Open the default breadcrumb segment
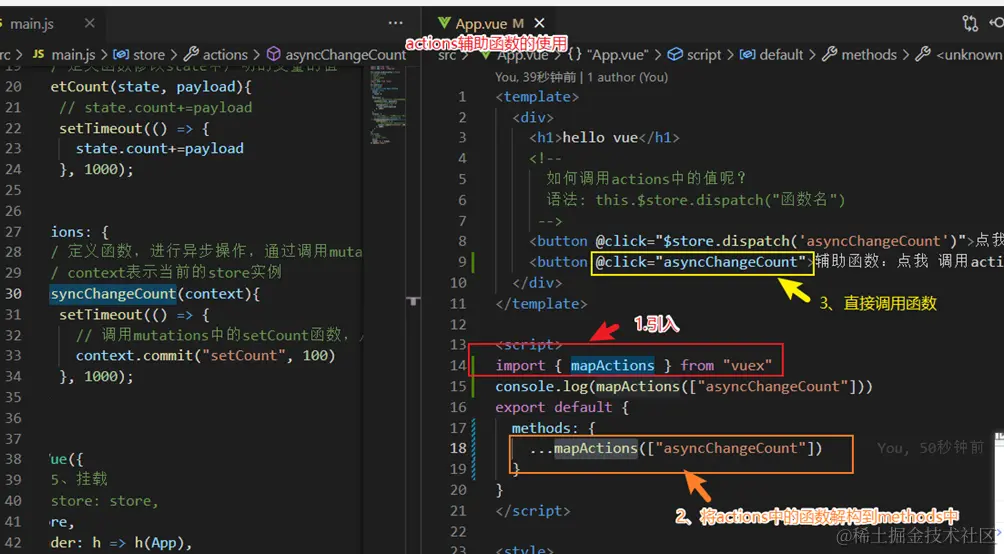 [x=781, y=55]
